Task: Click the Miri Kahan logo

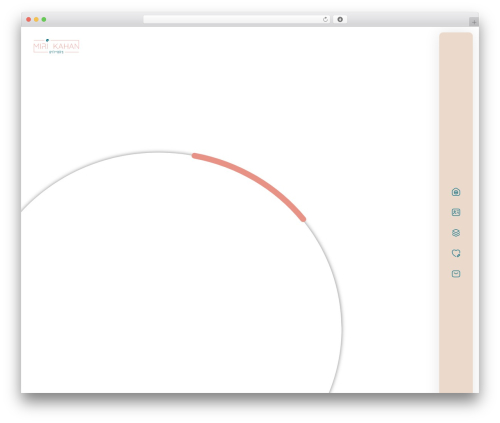Action: click(x=56, y=46)
